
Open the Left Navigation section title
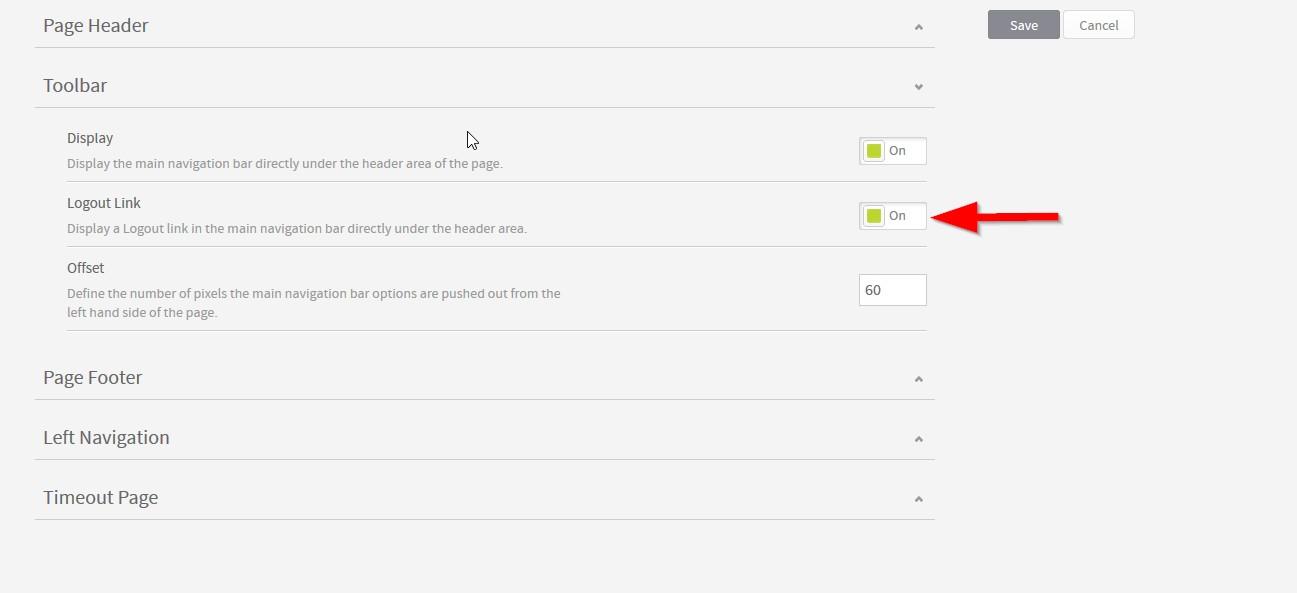tap(106, 438)
